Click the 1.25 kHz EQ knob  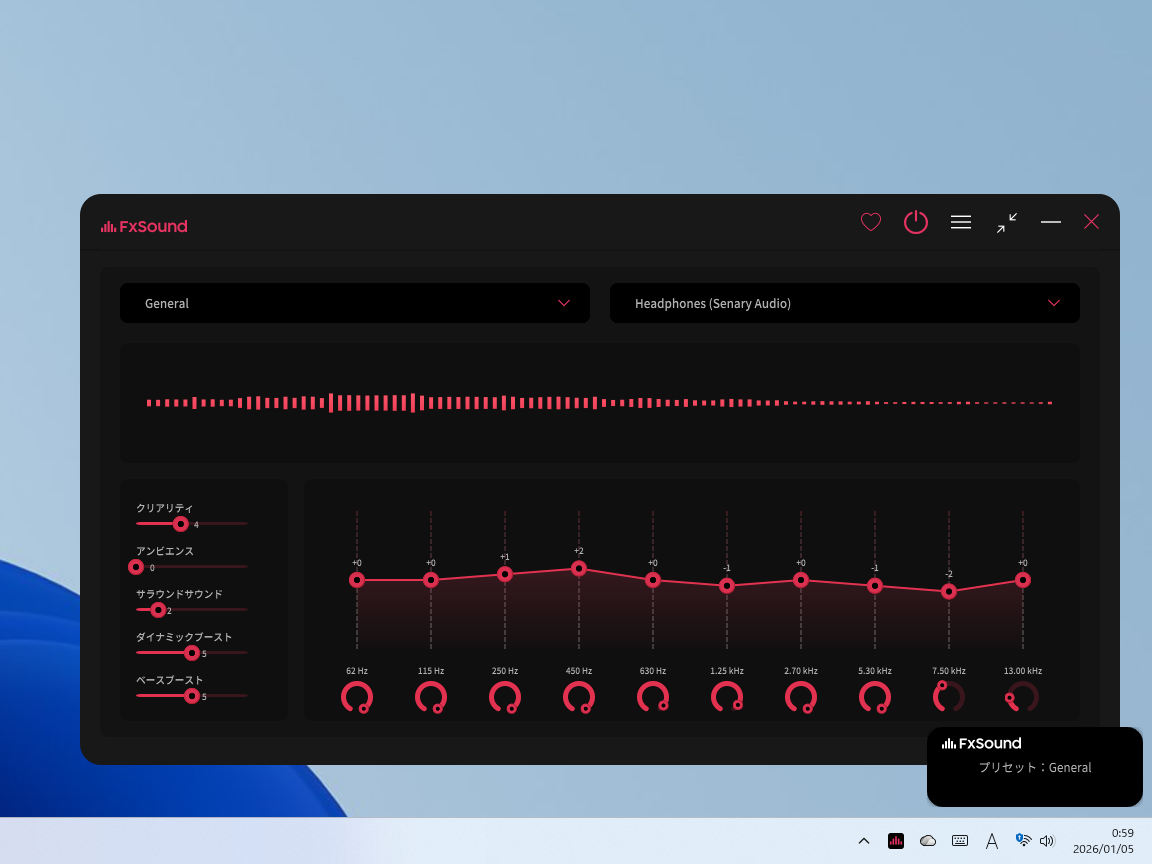727,697
